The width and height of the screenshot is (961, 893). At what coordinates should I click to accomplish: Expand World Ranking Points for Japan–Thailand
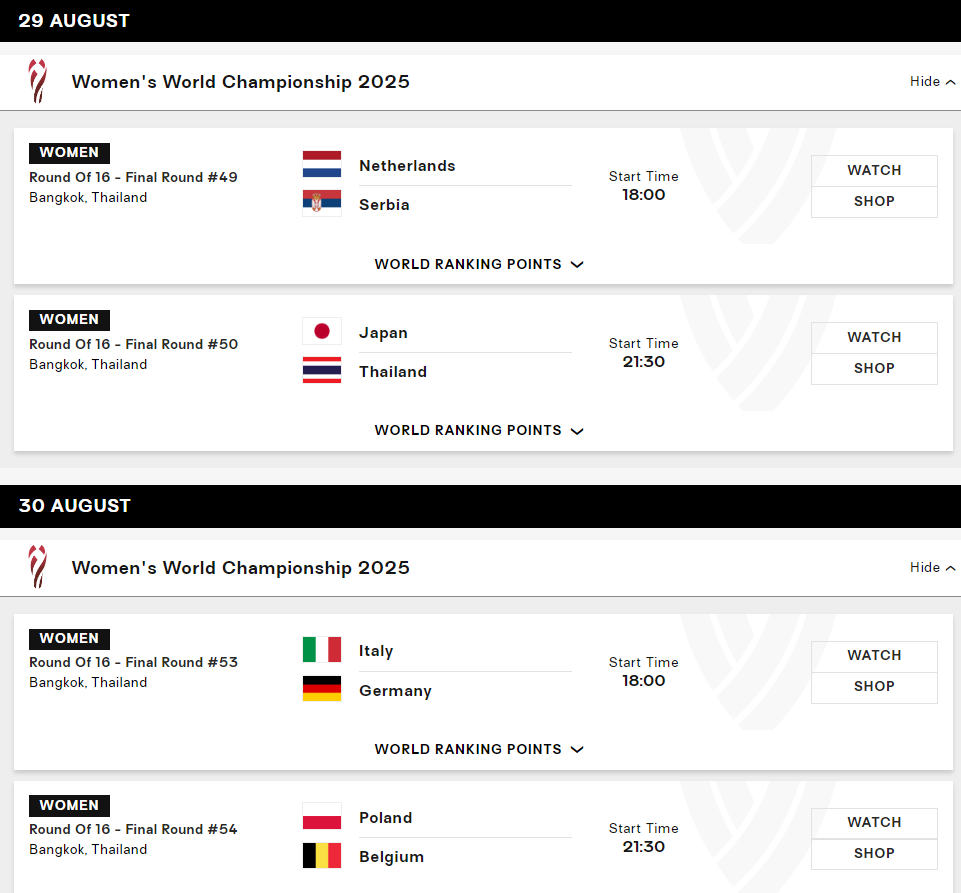click(479, 430)
